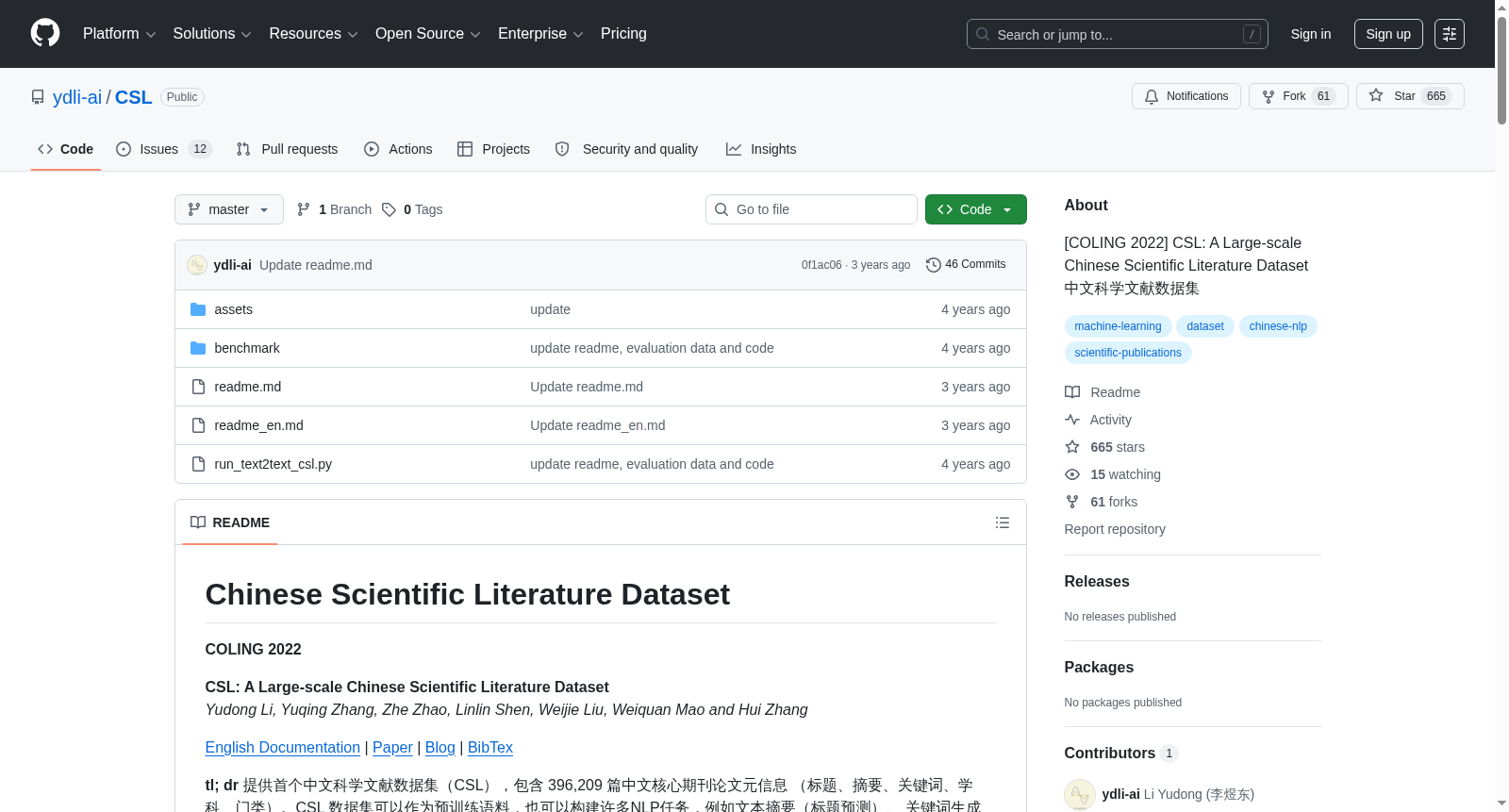The image size is (1509, 812).
Task: Open the CSL repository name link
Action: pos(133,97)
